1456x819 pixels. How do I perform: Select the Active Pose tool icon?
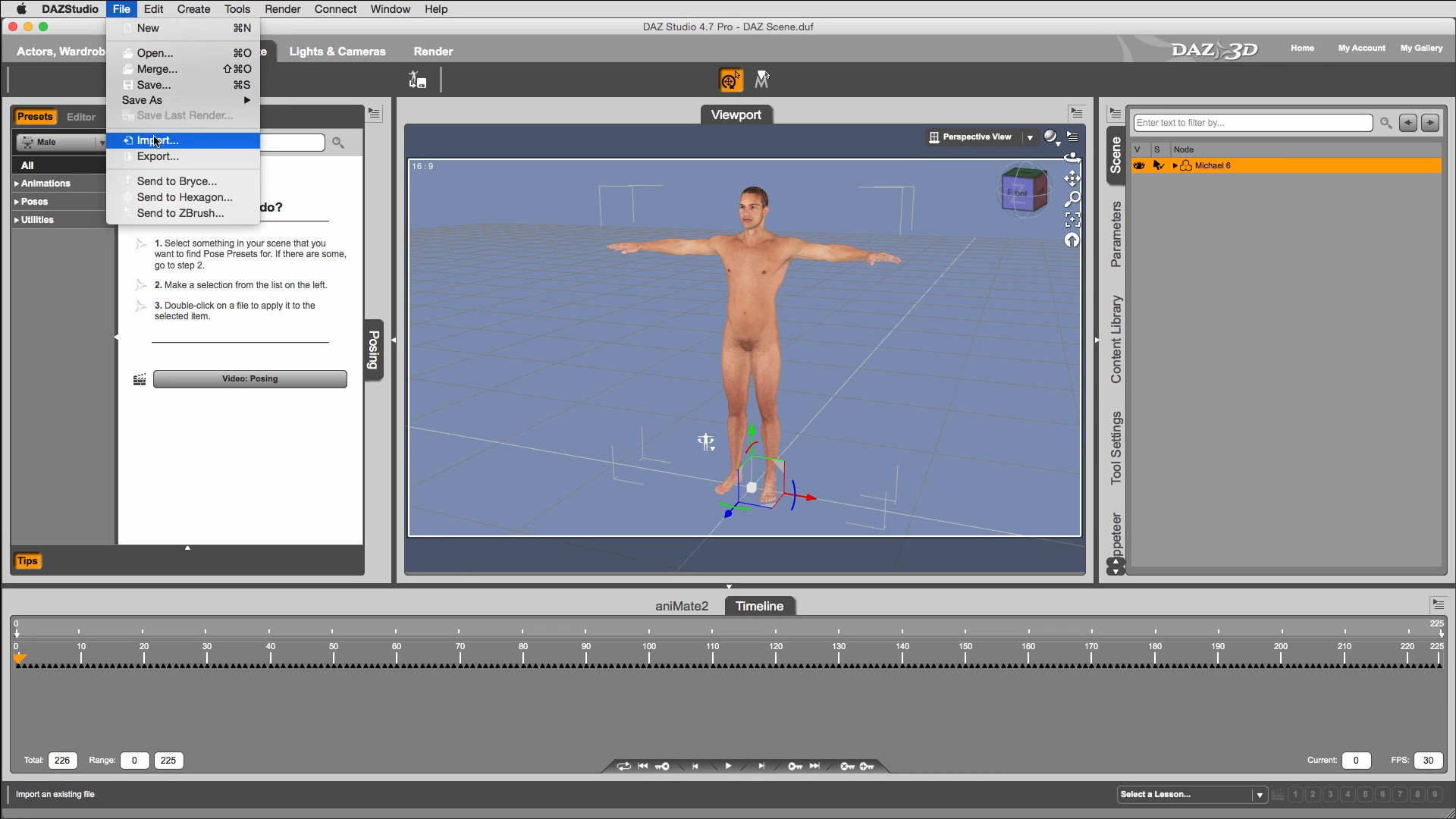pos(731,80)
